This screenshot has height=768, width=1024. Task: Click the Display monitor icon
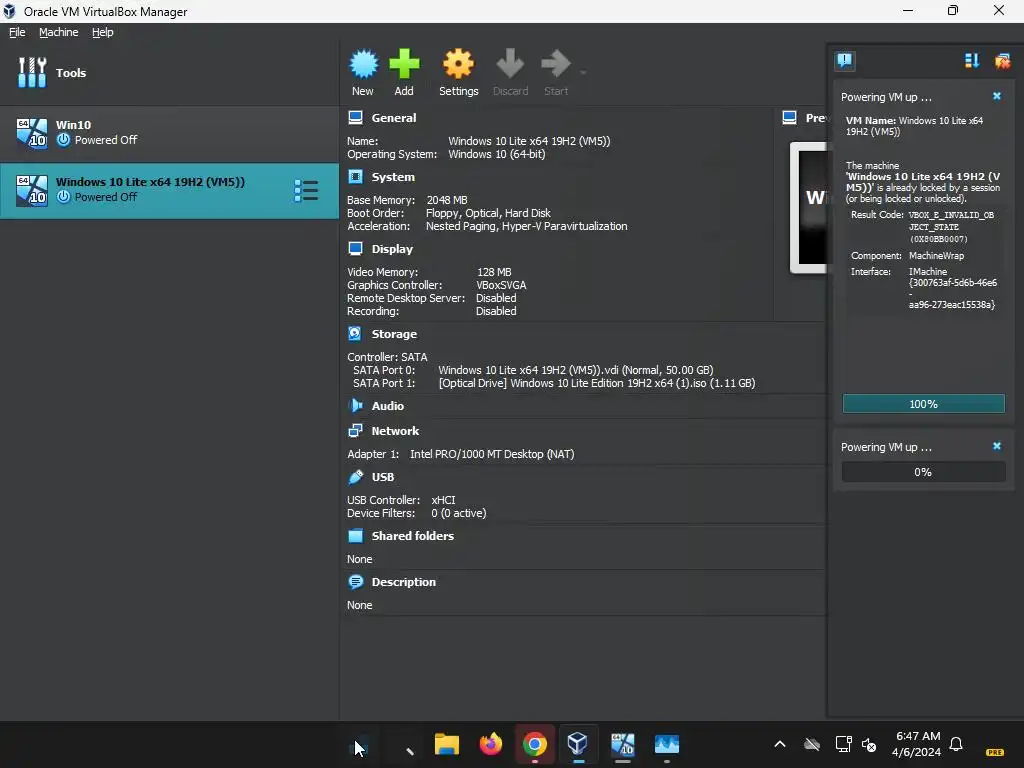355,249
